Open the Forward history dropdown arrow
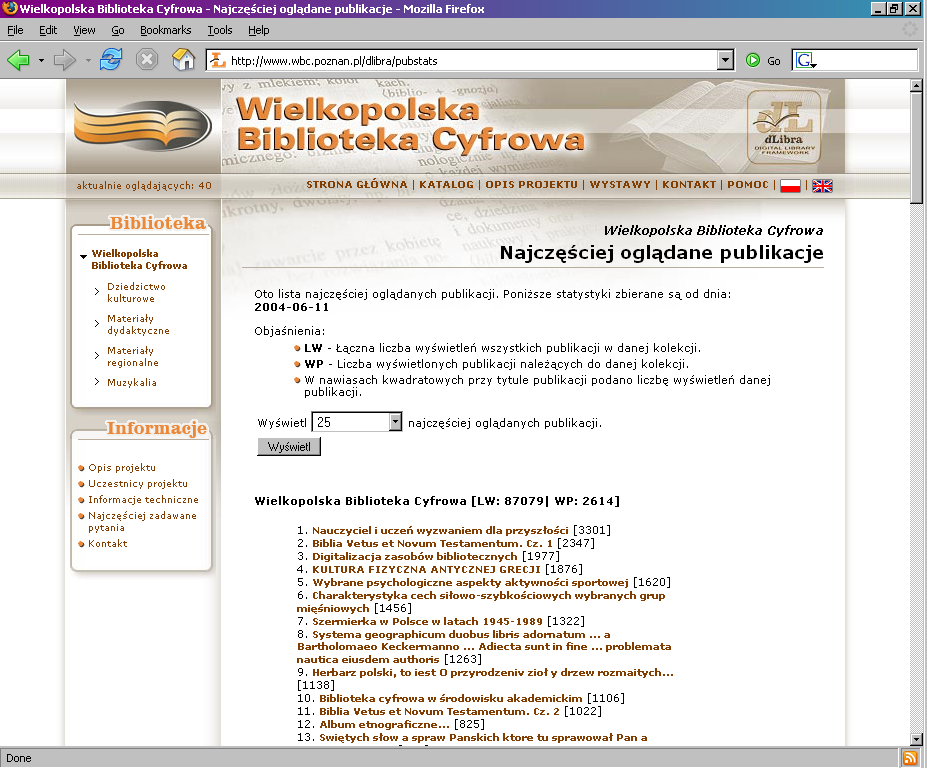 (88, 60)
